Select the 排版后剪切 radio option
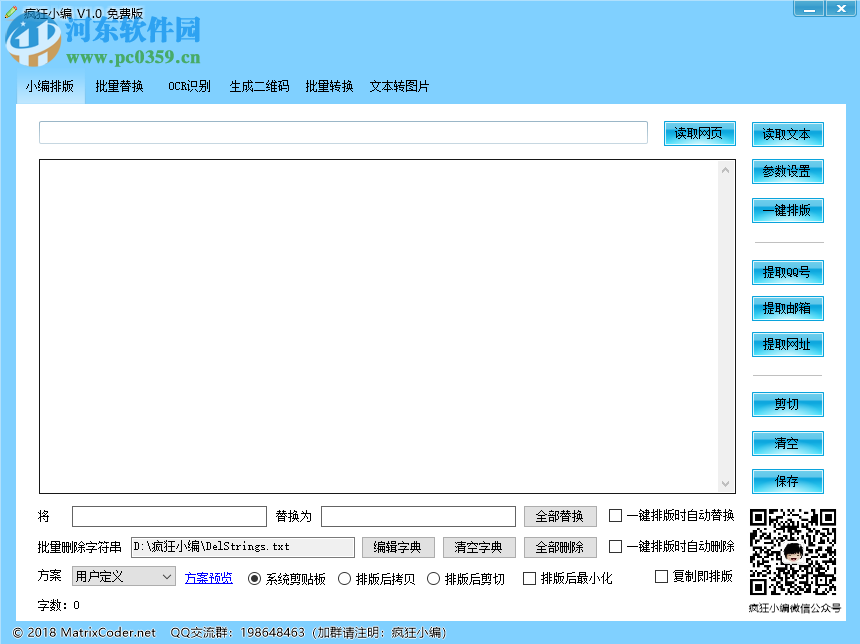This screenshot has height=644, width=860. pos(434,578)
